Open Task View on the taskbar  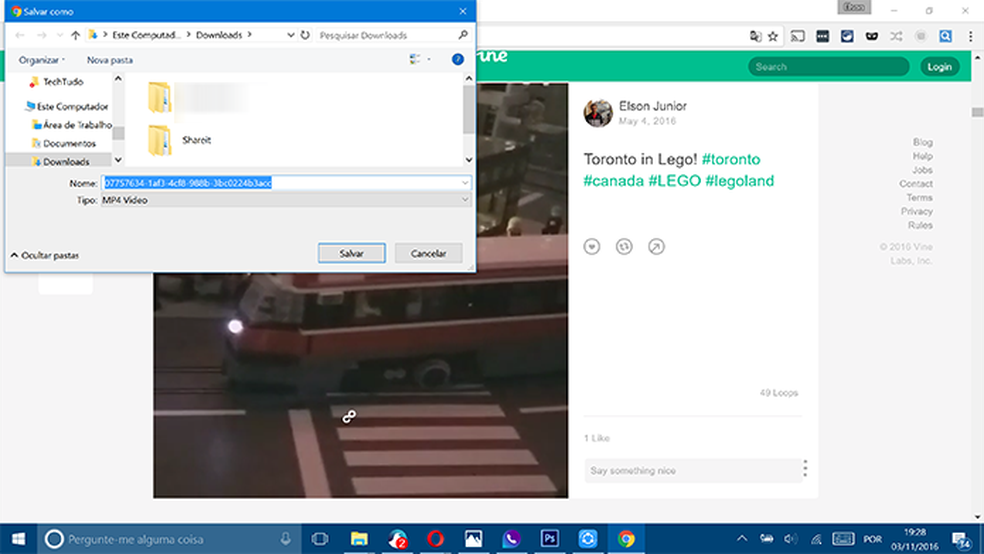[320, 539]
